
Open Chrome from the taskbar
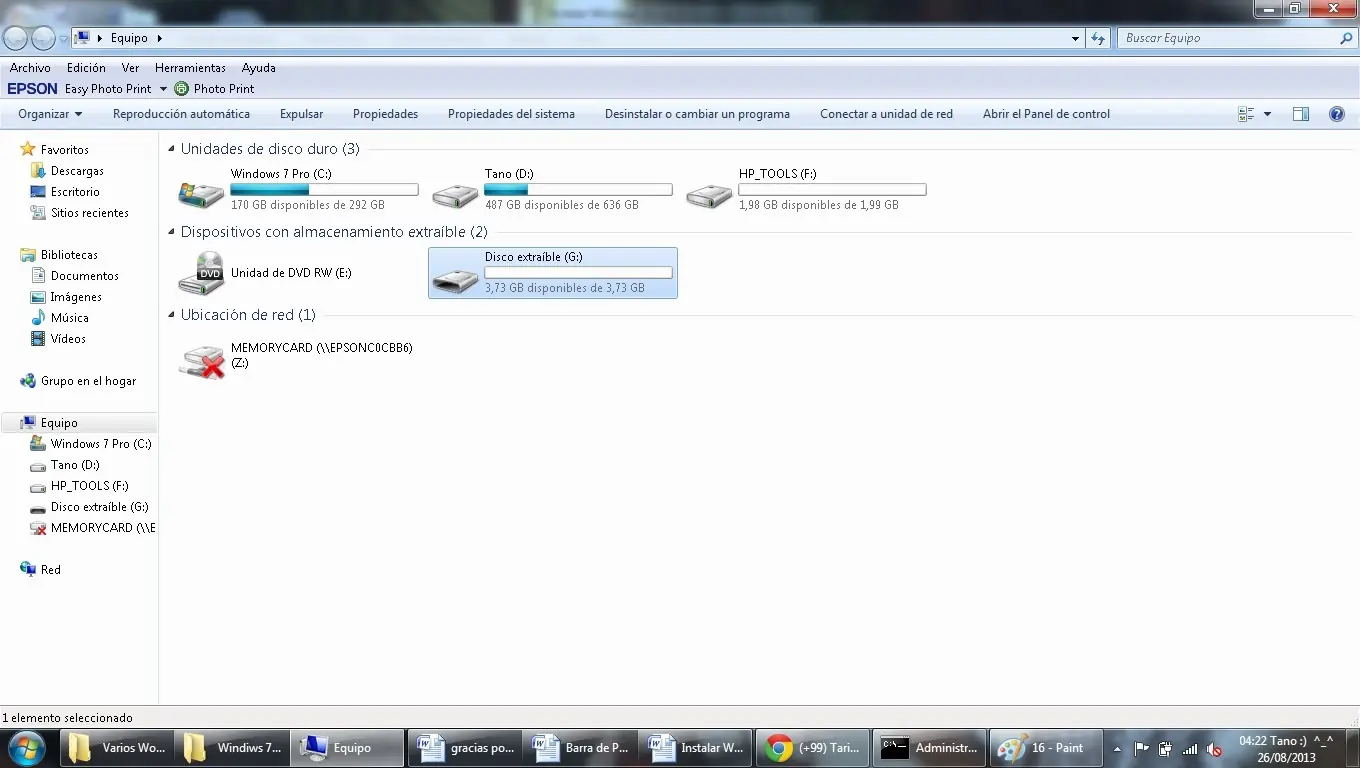tap(812, 748)
